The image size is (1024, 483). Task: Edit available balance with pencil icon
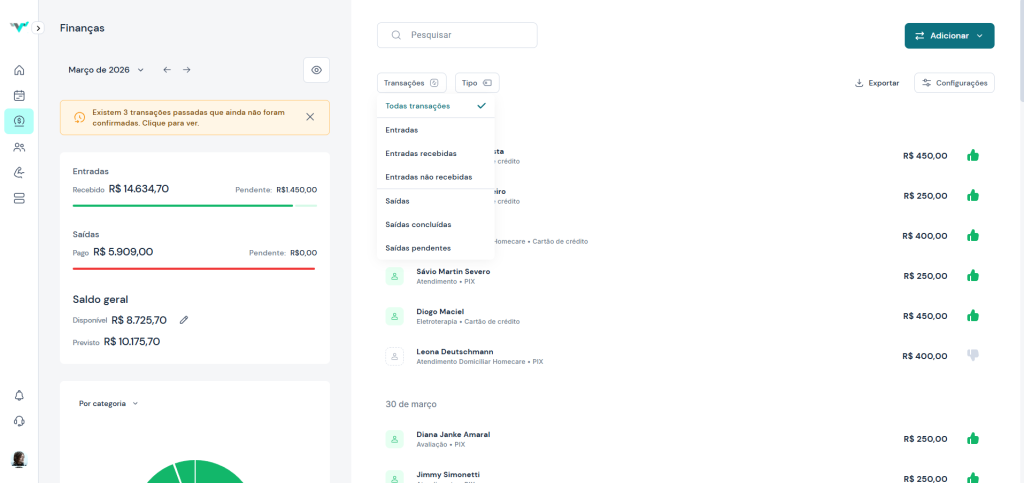pos(183,320)
